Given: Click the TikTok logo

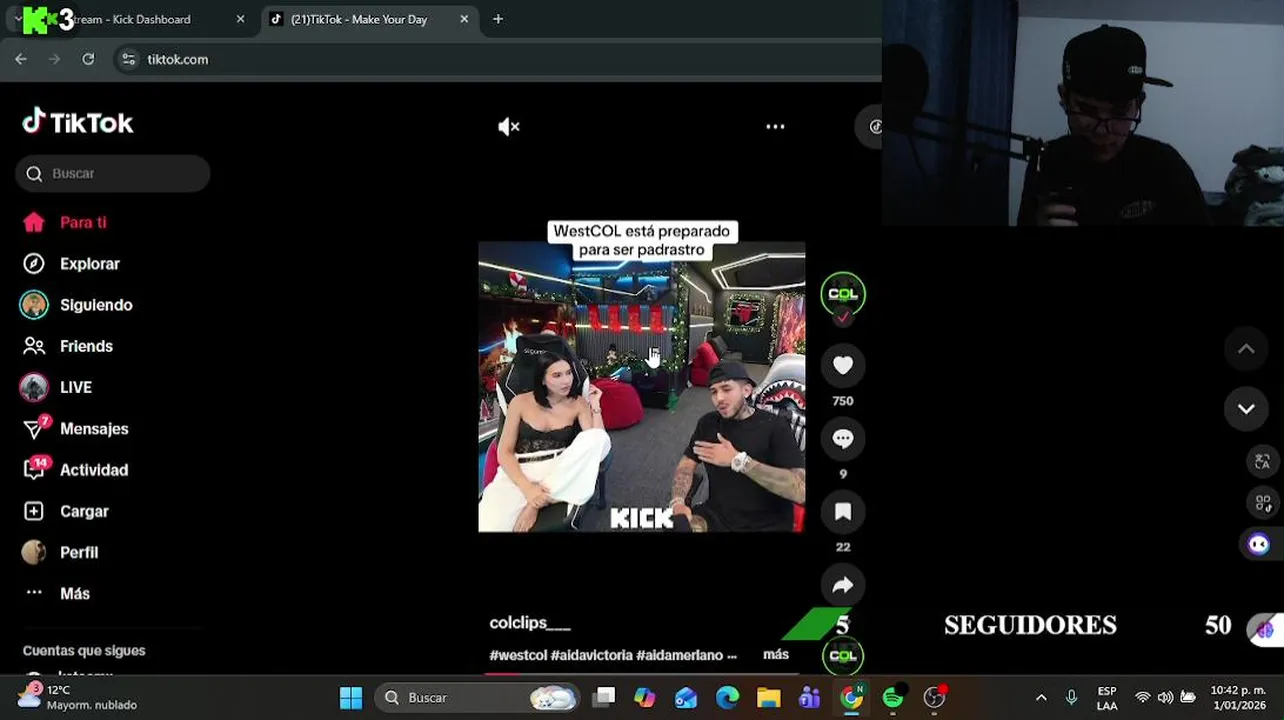Looking at the screenshot, I should point(78,122).
